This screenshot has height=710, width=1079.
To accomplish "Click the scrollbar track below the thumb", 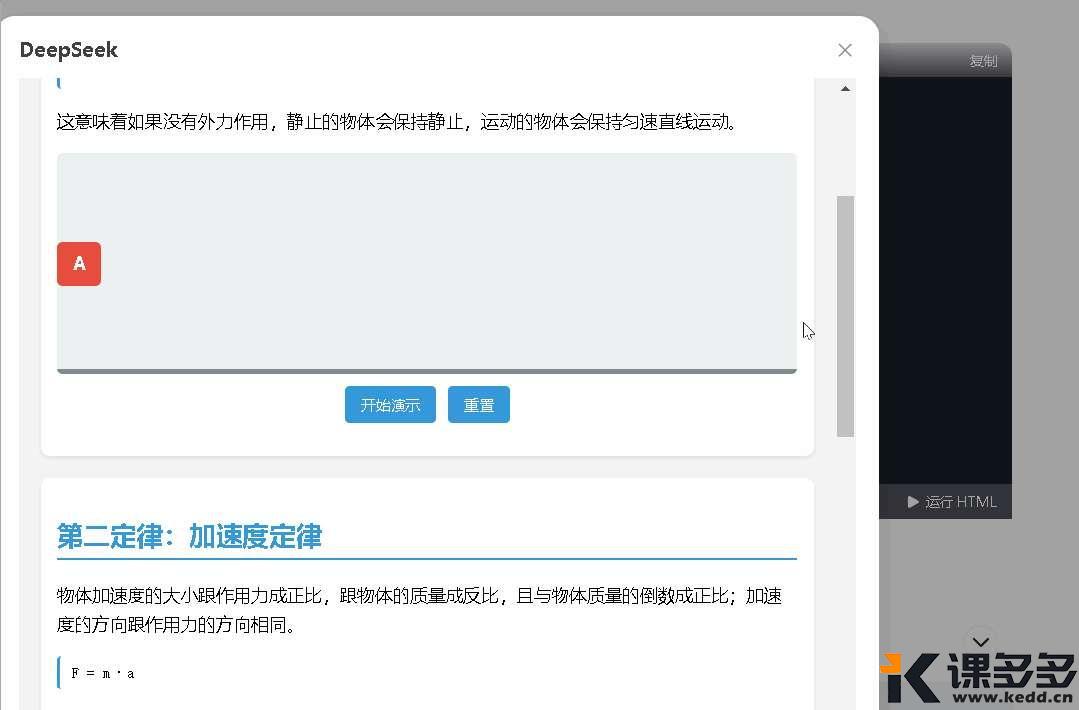I will click(845, 570).
